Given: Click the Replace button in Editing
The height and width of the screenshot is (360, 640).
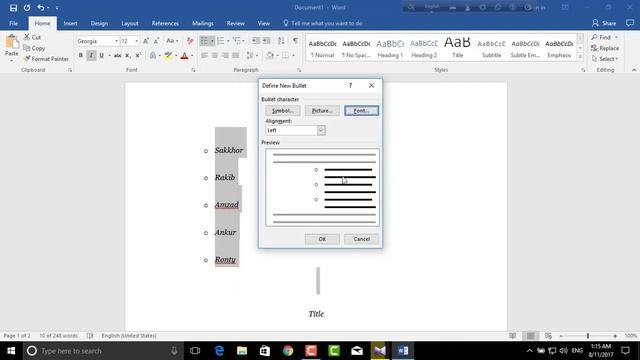Looking at the screenshot, I should pos(605,48).
